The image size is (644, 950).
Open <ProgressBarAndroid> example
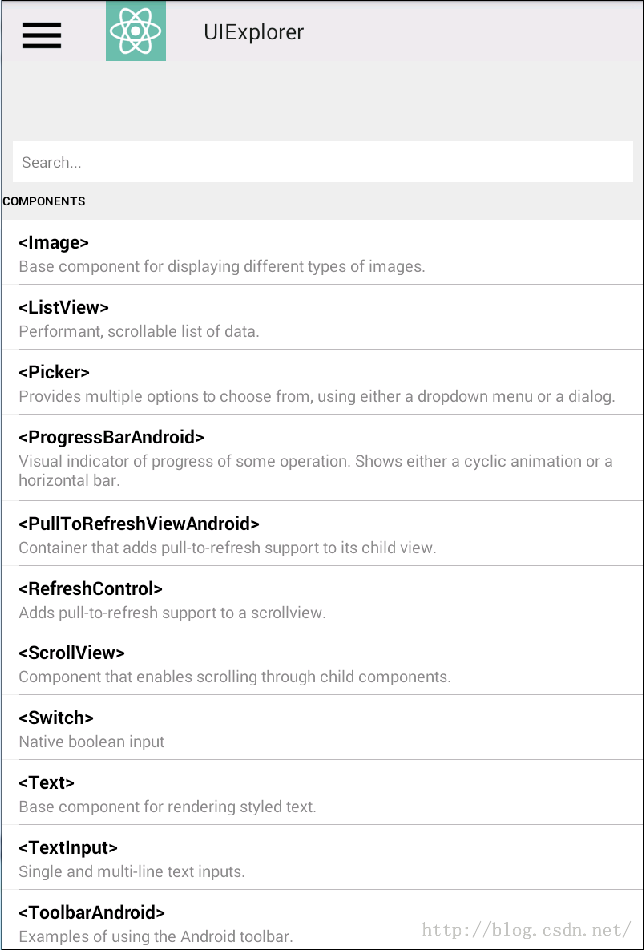pyautogui.click(x=322, y=458)
